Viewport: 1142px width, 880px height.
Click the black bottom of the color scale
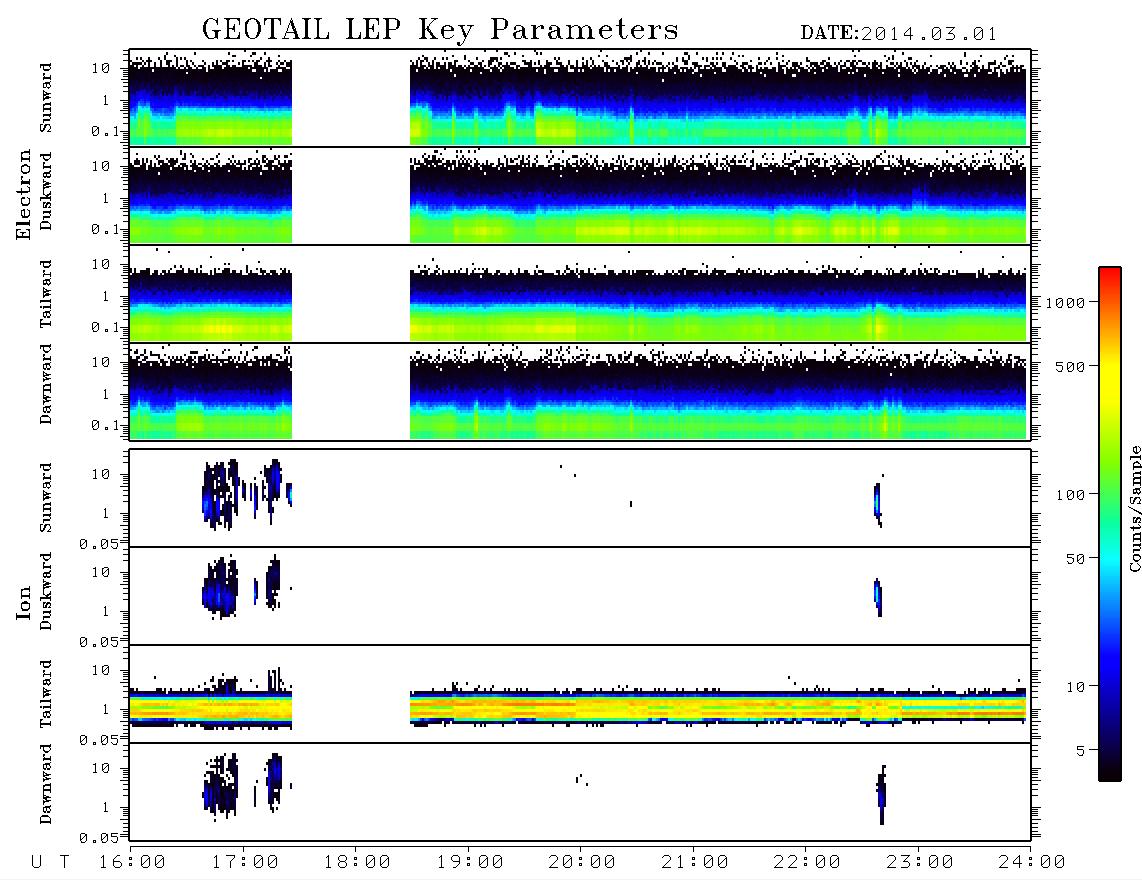click(1110, 772)
